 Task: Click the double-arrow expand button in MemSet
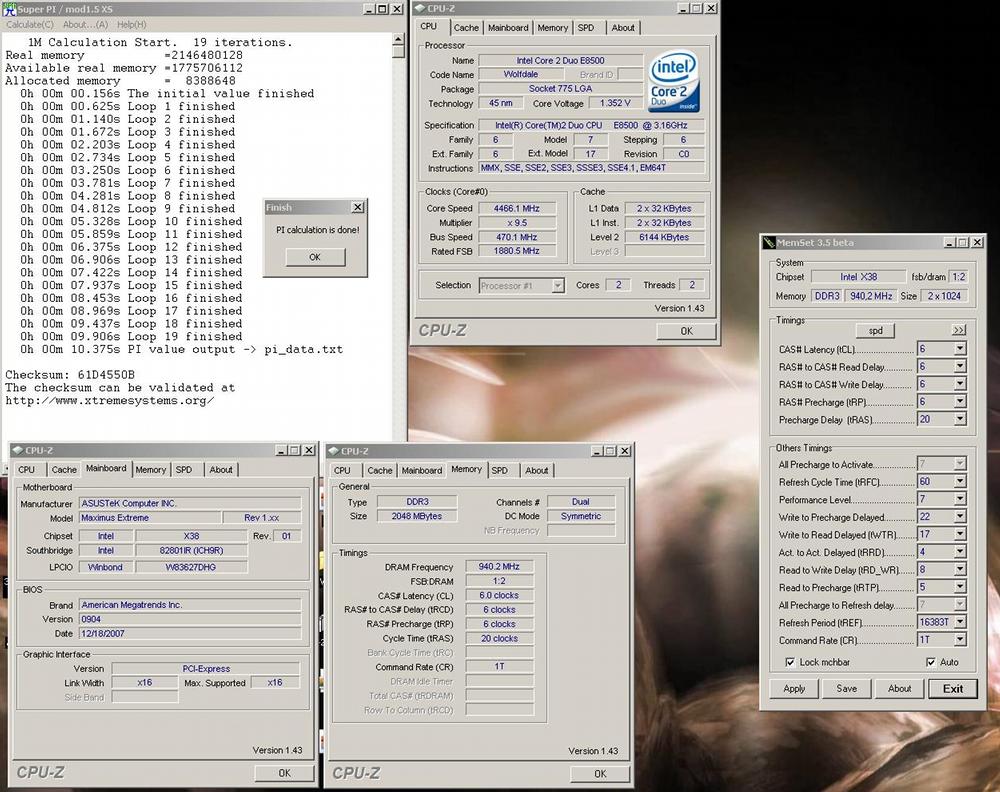(958, 329)
